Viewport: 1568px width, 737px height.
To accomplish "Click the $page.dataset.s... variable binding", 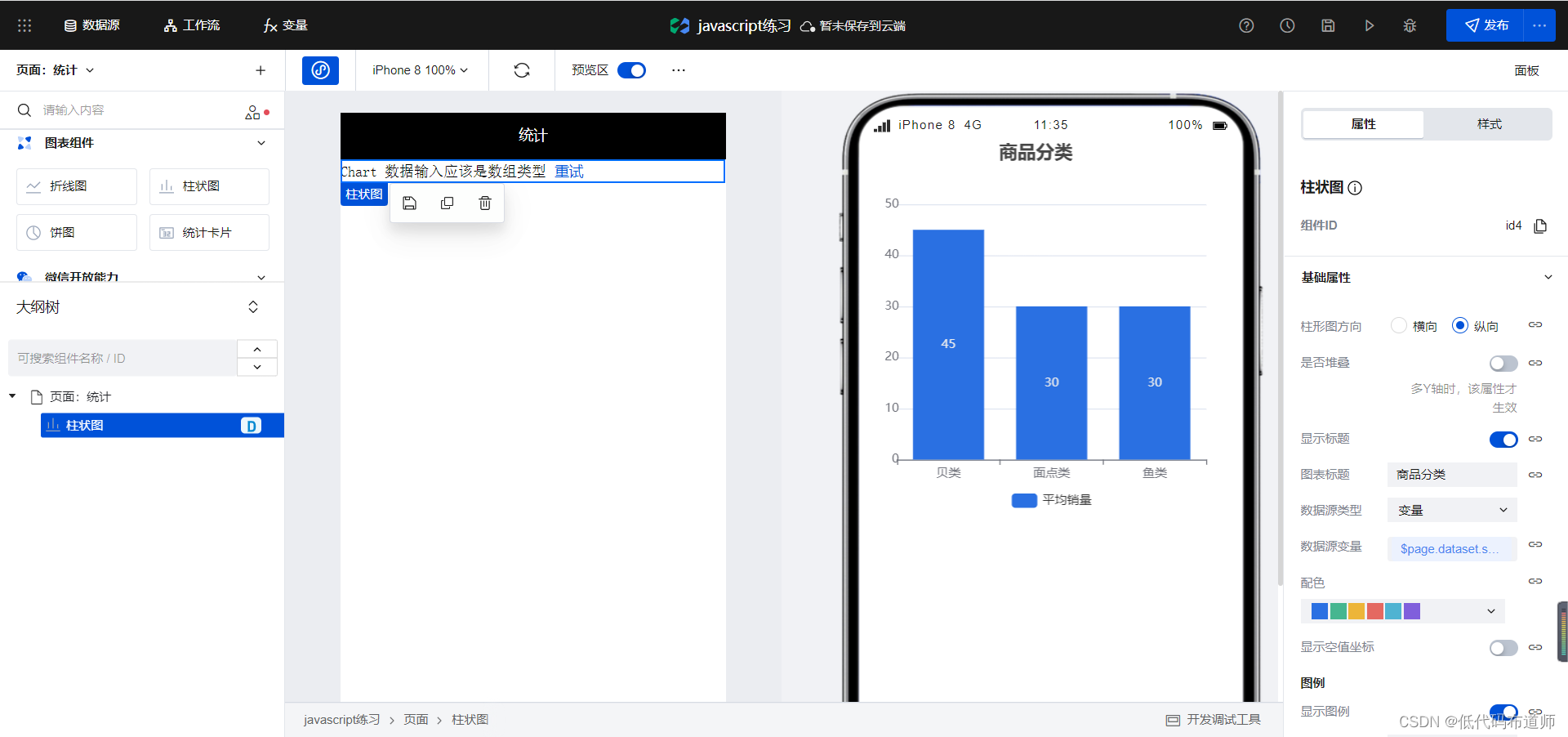I will point(1452,549).
